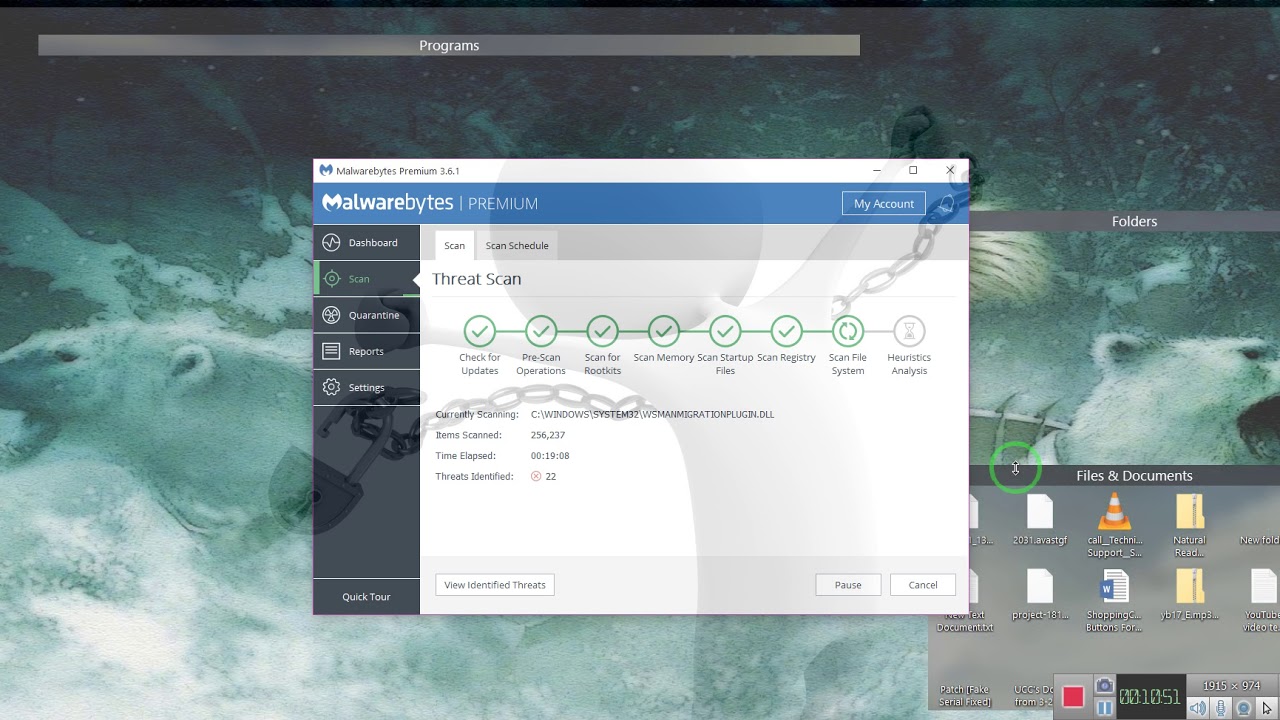Switch to the Scan Schedule tab
This screenshot has height=720, width=1280.
click(517, 245)
